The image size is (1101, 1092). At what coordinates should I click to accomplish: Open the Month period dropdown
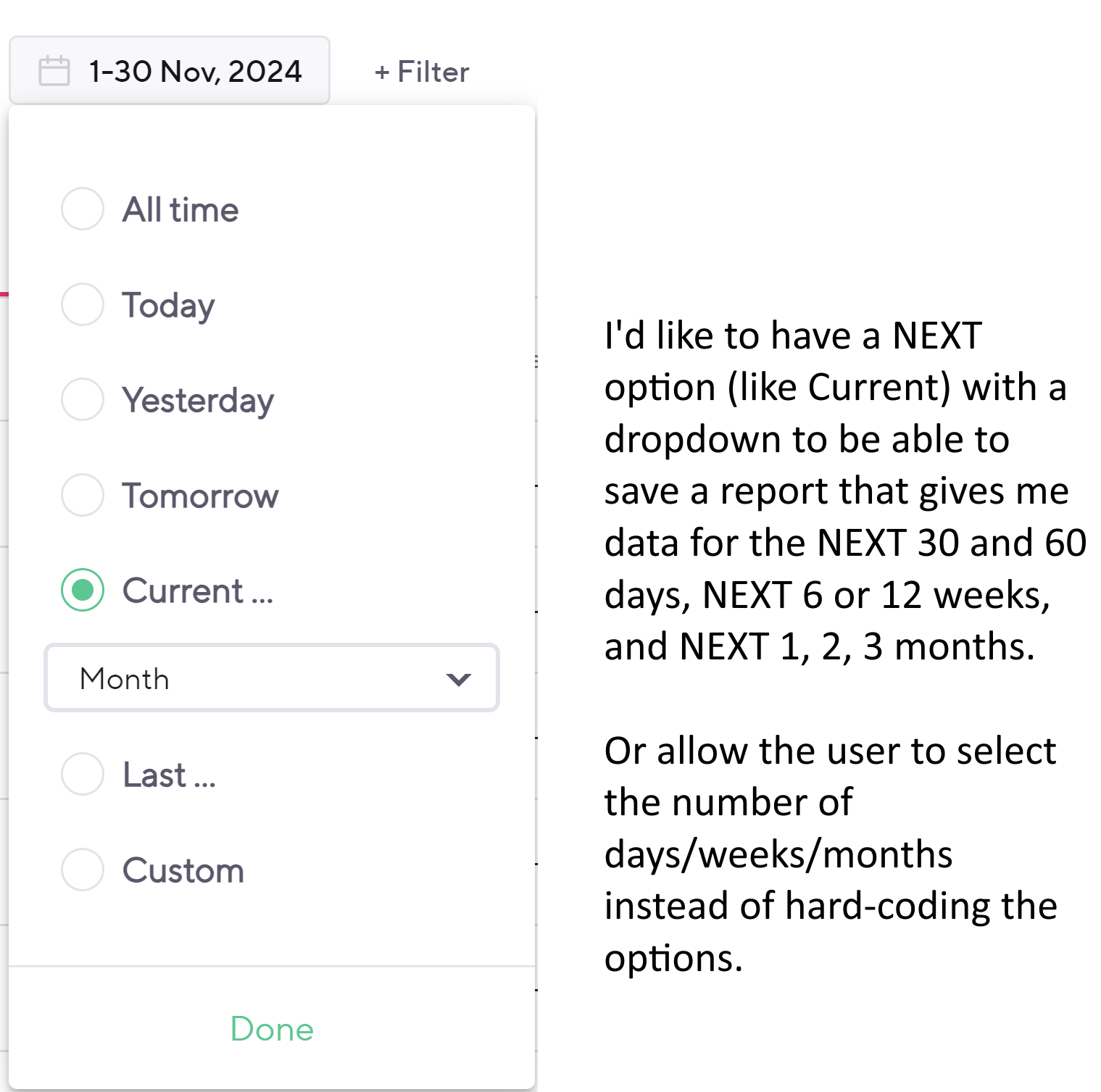pyautogui.click(x=271, y=679)
